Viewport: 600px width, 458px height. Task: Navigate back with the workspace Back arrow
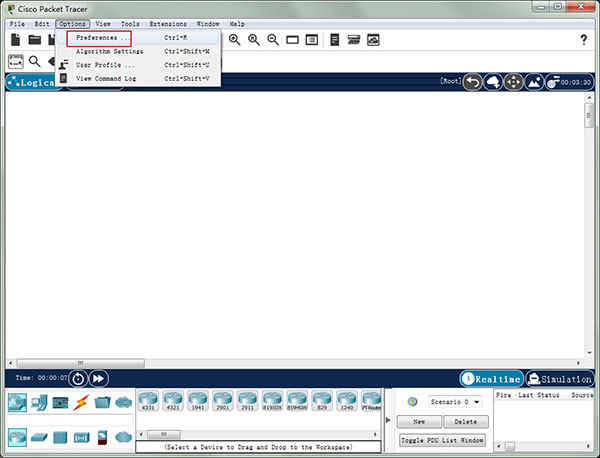[x=473, y=82]
